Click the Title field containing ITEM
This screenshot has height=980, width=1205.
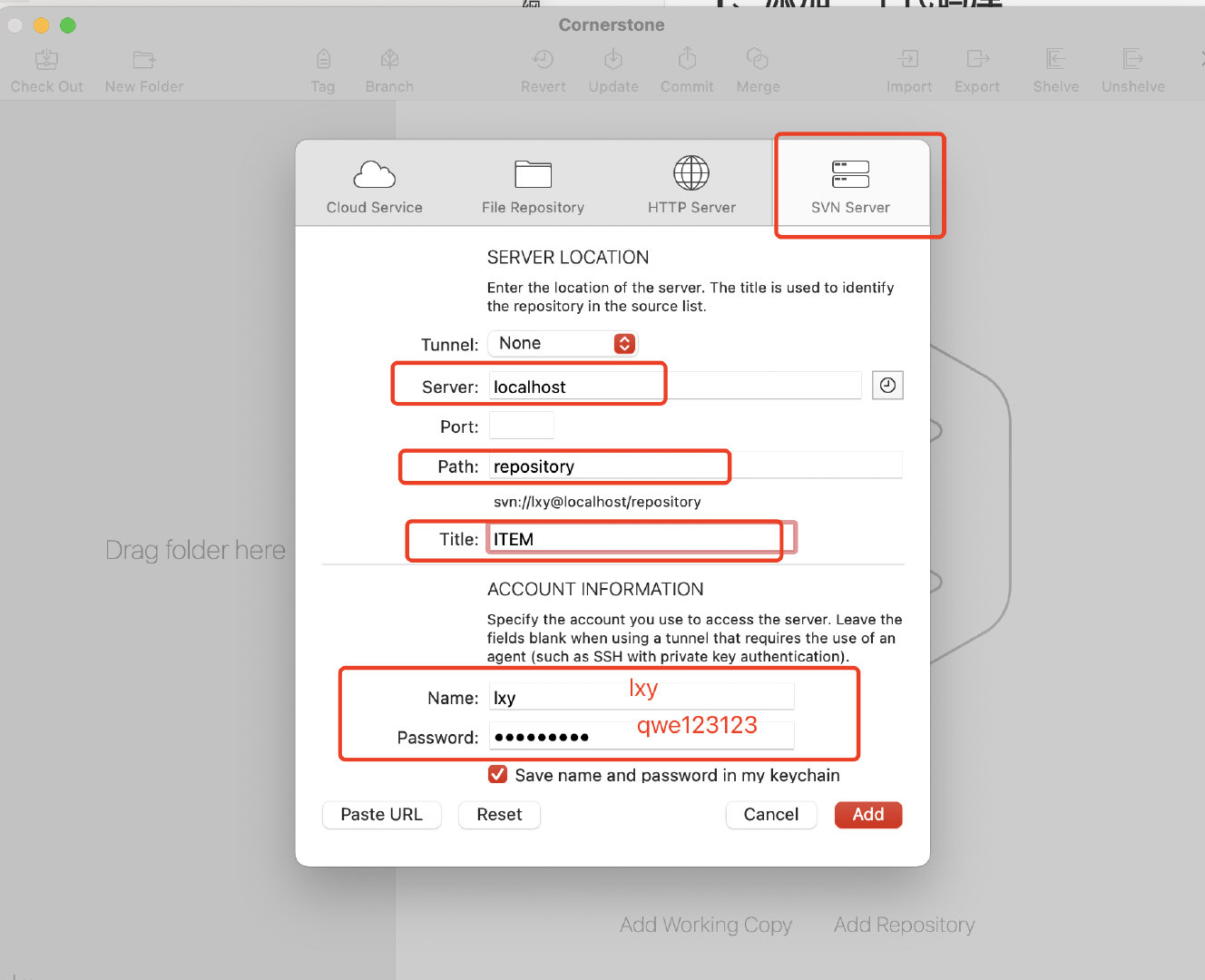(x=642, y=538)
